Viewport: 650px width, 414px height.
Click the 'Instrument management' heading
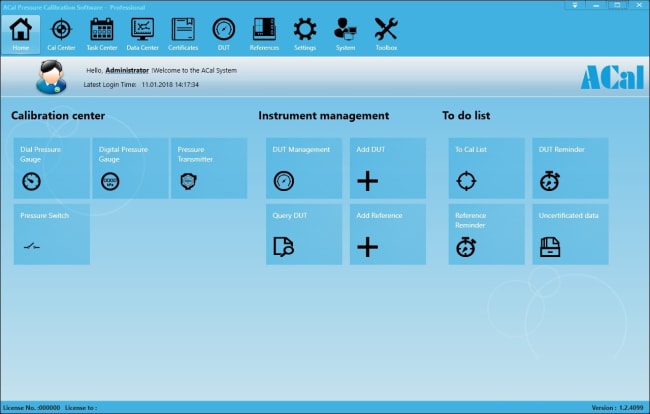coord(324,116)
